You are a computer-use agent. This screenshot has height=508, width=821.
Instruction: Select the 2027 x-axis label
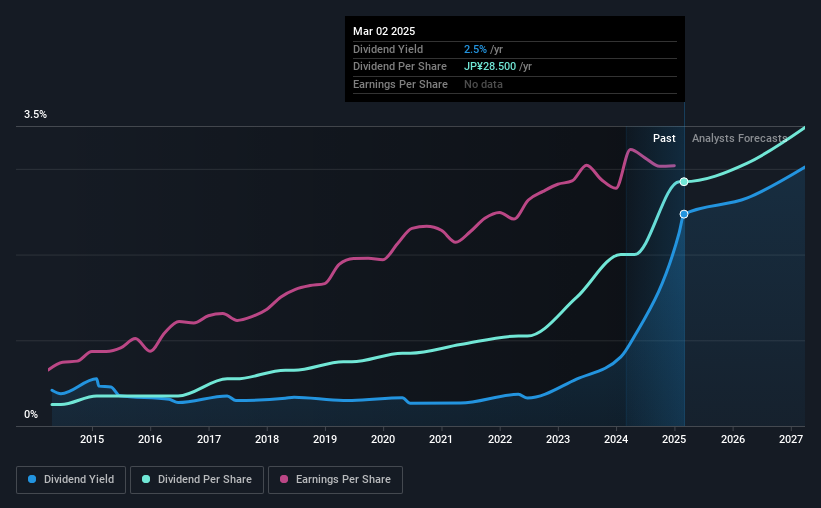[791, 439]
